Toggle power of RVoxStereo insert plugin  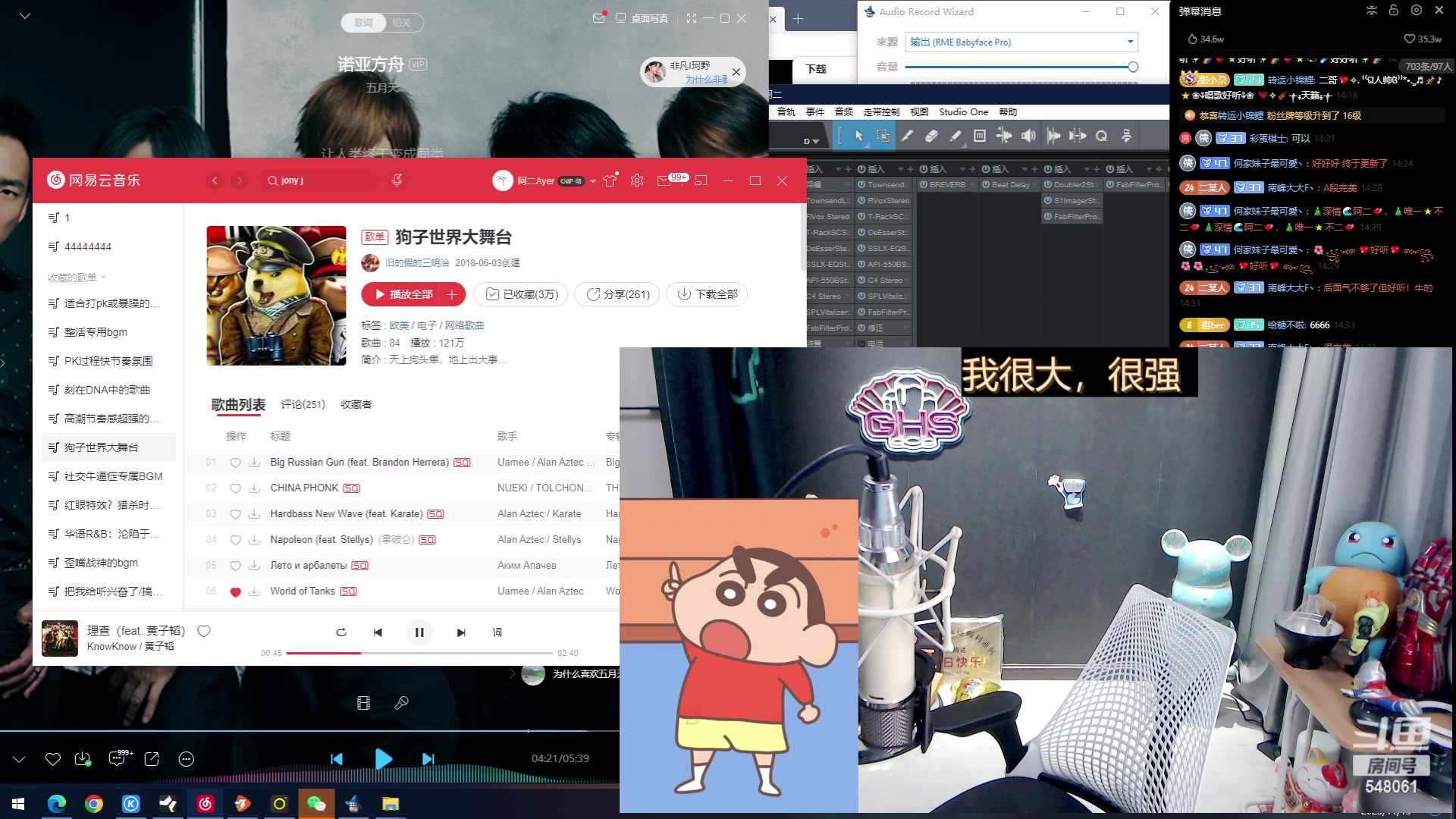pos(862,201)
